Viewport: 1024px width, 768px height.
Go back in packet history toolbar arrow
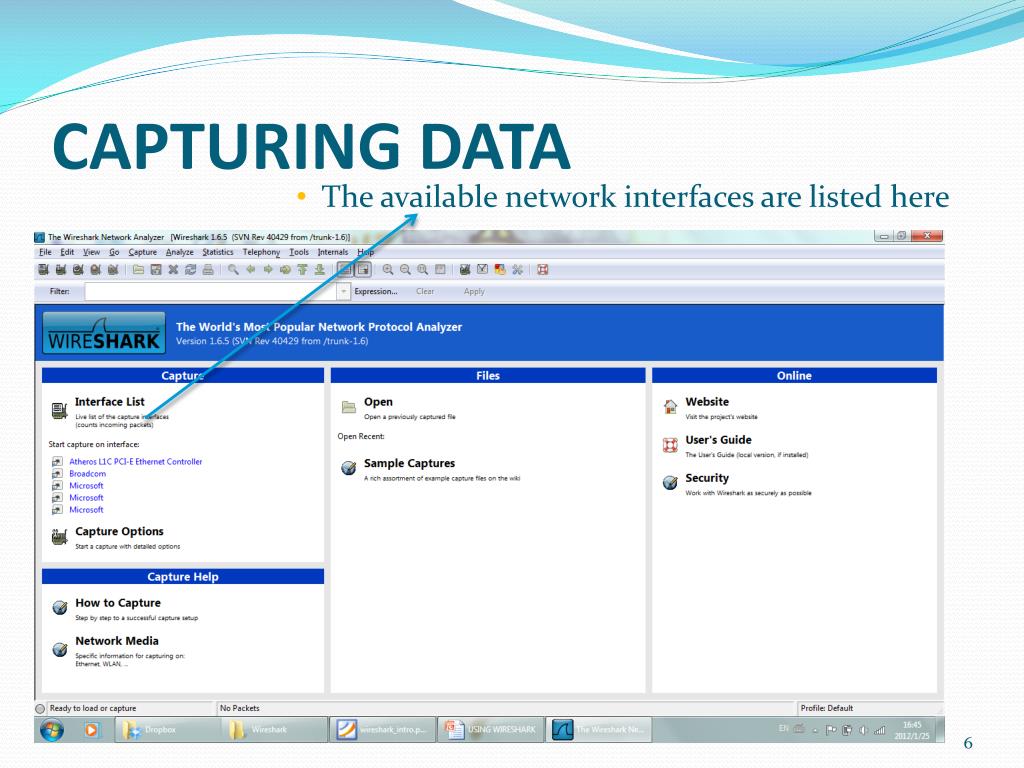(x=251, y=270)
